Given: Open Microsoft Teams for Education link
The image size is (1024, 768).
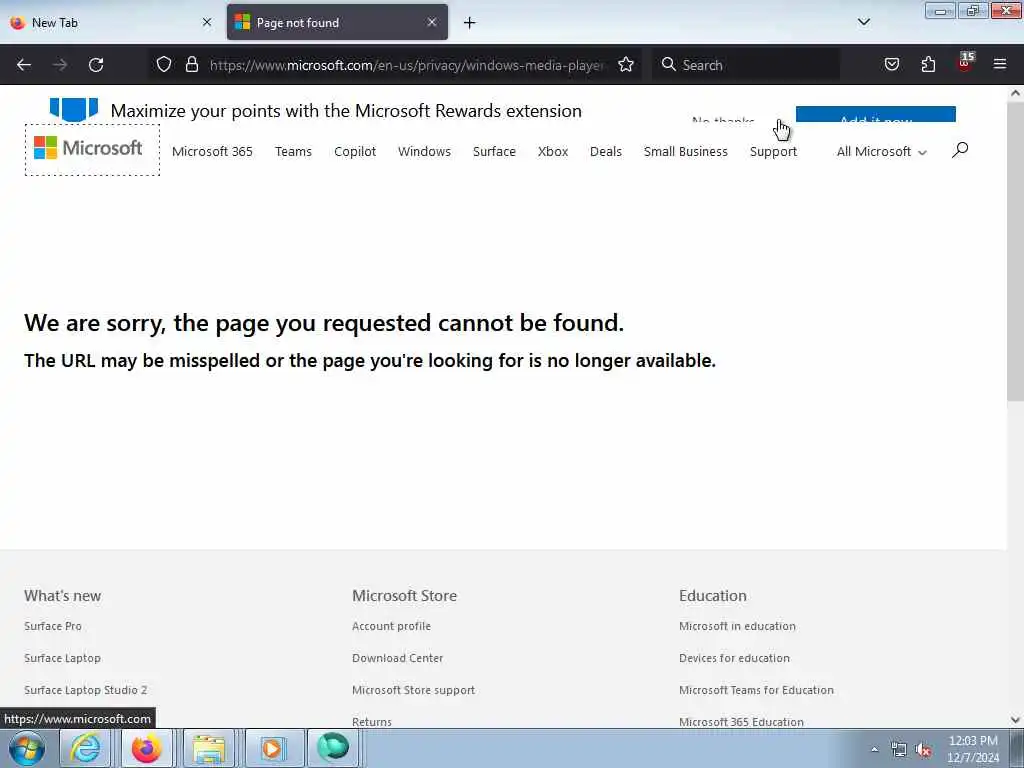Looking at the screenshot, I should point(756,690).
